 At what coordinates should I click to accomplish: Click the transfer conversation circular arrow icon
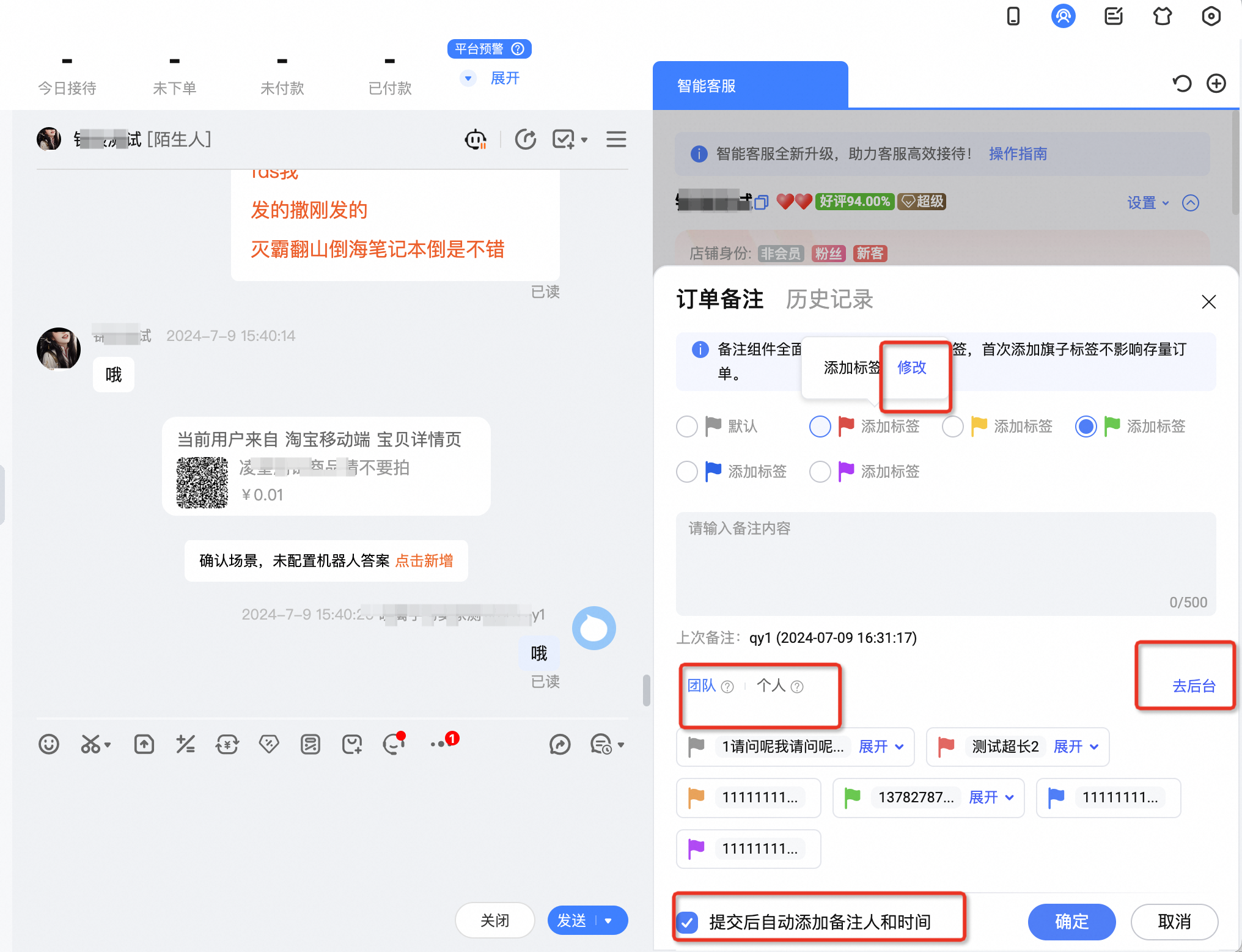point(525,140)
